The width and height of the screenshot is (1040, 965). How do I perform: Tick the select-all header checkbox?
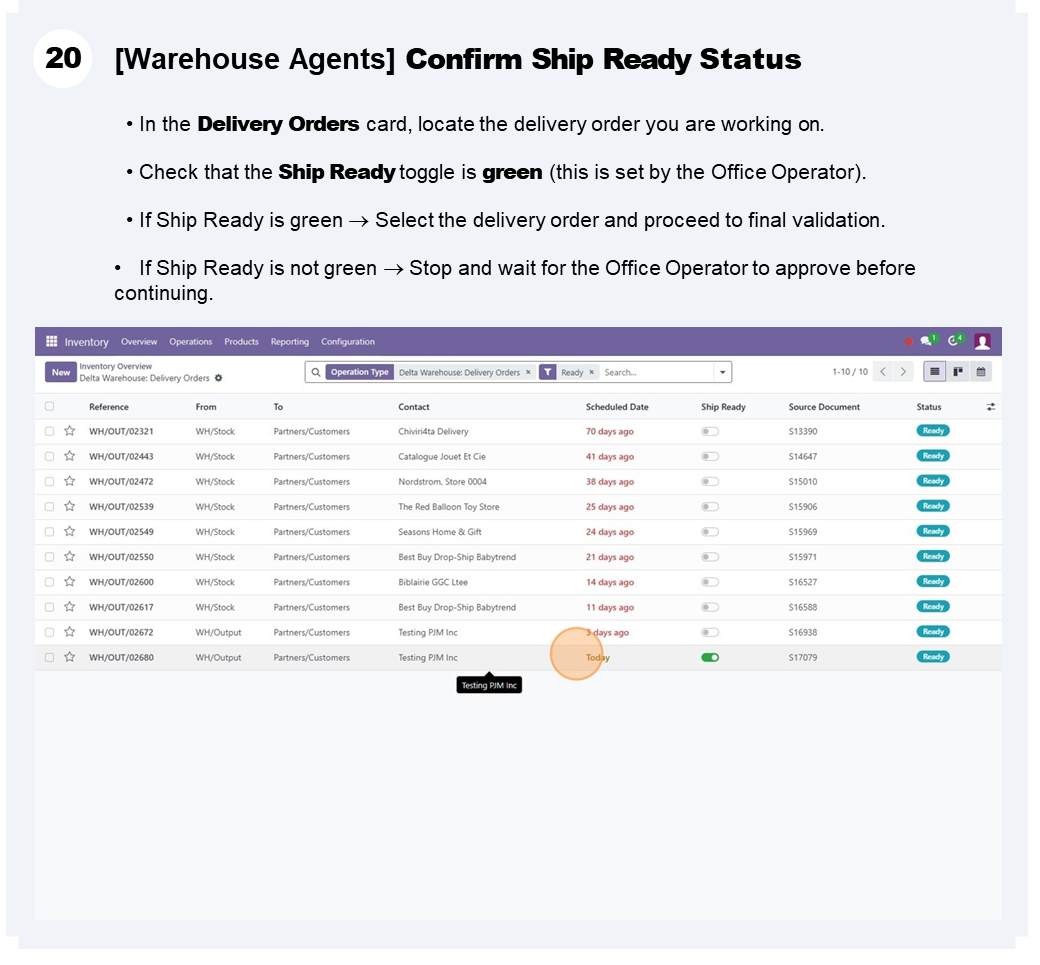(x=49, y=406)
